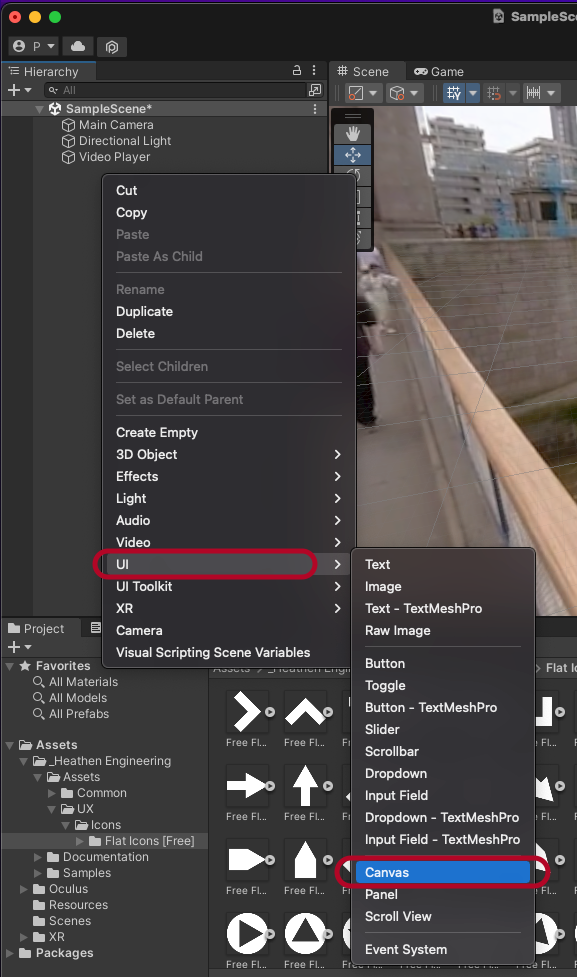This screenshot has width=577, height=977.
Task: Expand the Documentation folder
Action: (39, 857)
